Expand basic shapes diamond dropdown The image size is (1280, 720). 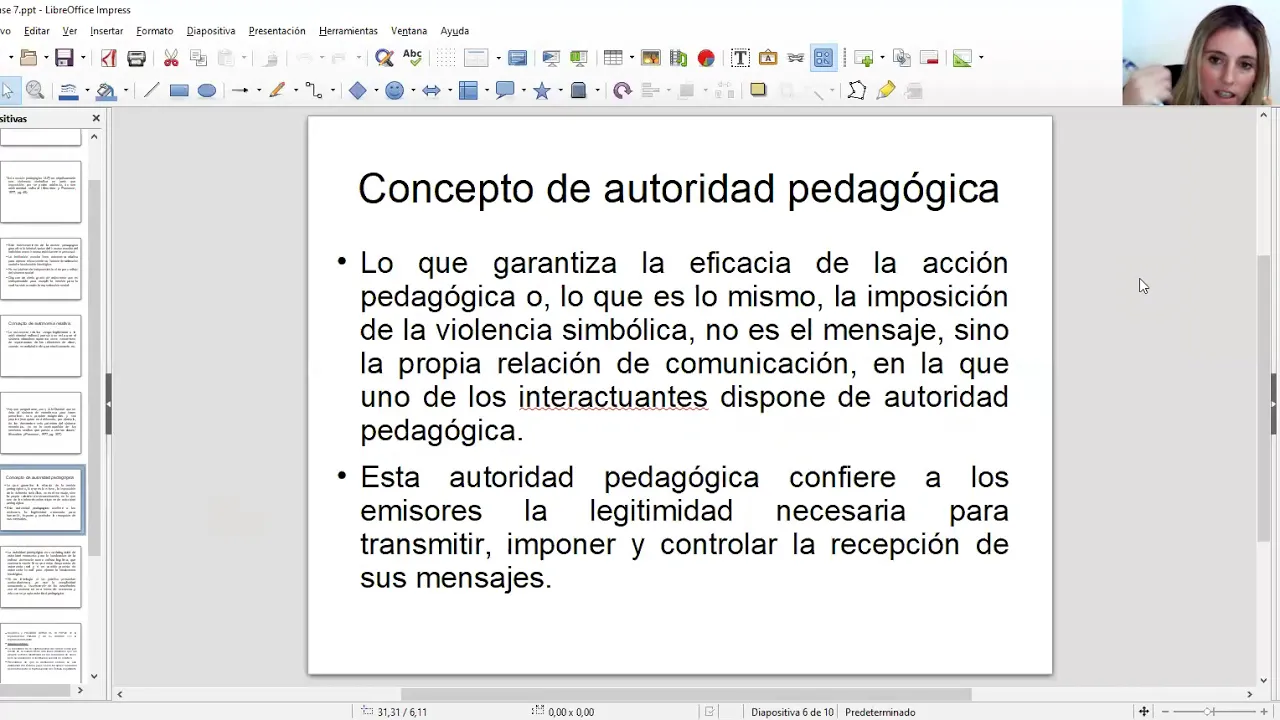(376, 91)
